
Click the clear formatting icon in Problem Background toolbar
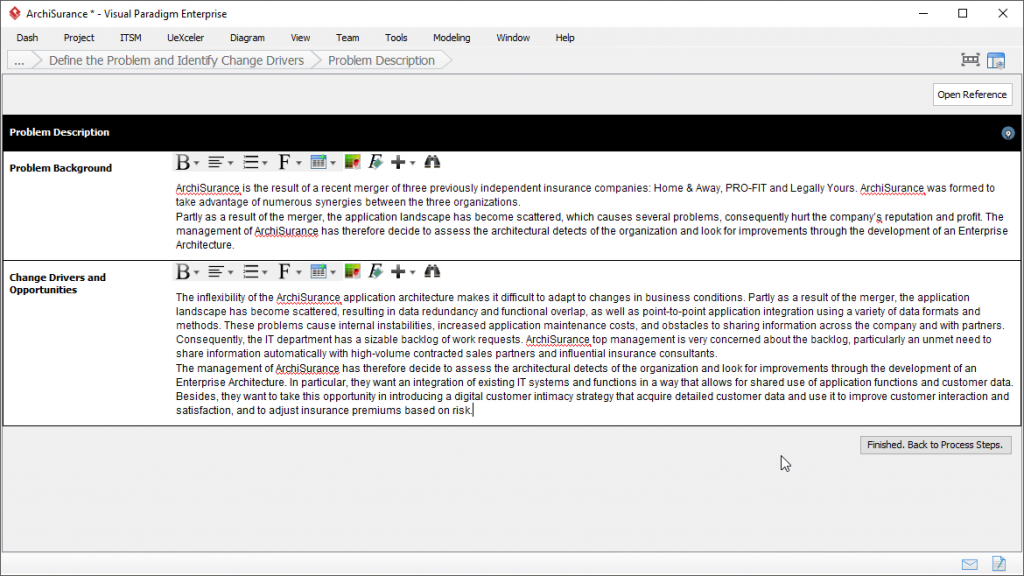tap(376, 162)
